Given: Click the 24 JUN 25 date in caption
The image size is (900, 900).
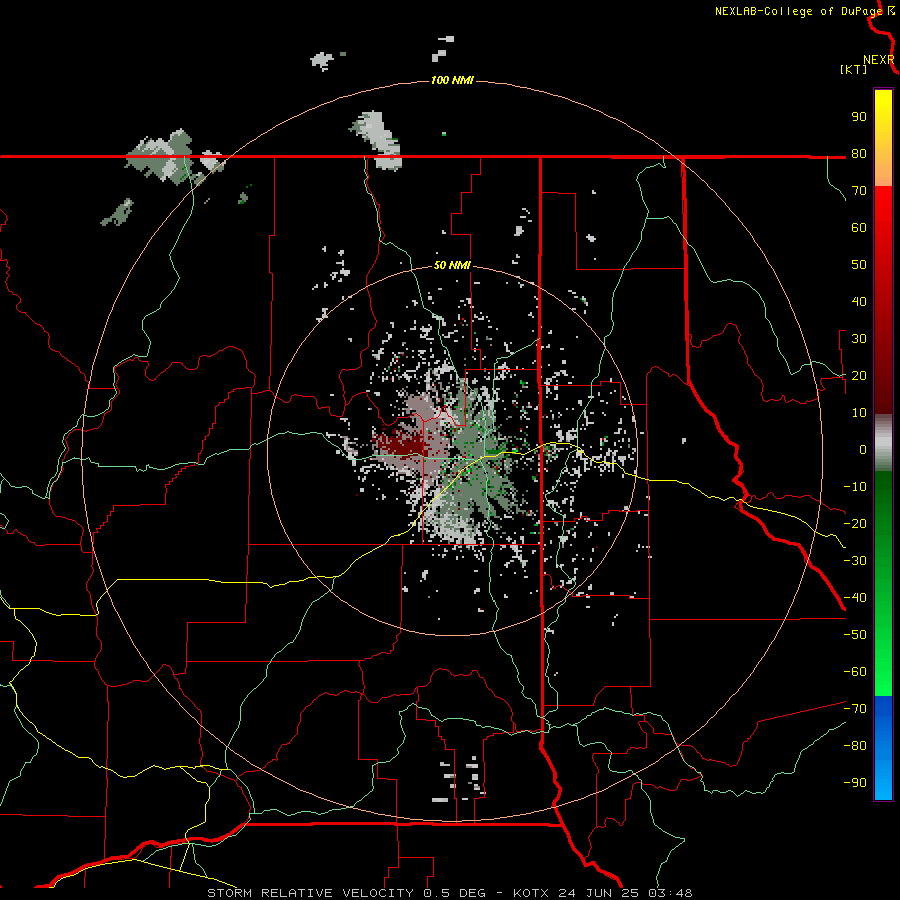Looking at the screenshot, I should tap(599, 893).
